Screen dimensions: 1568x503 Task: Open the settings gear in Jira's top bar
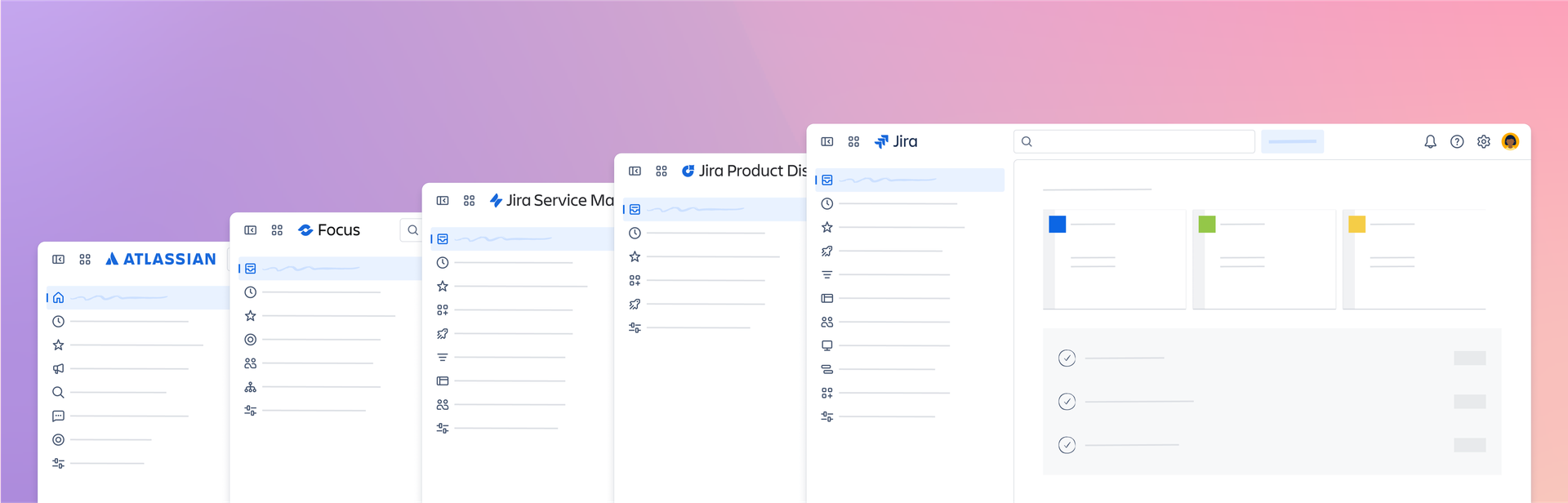coord(1484,142)
